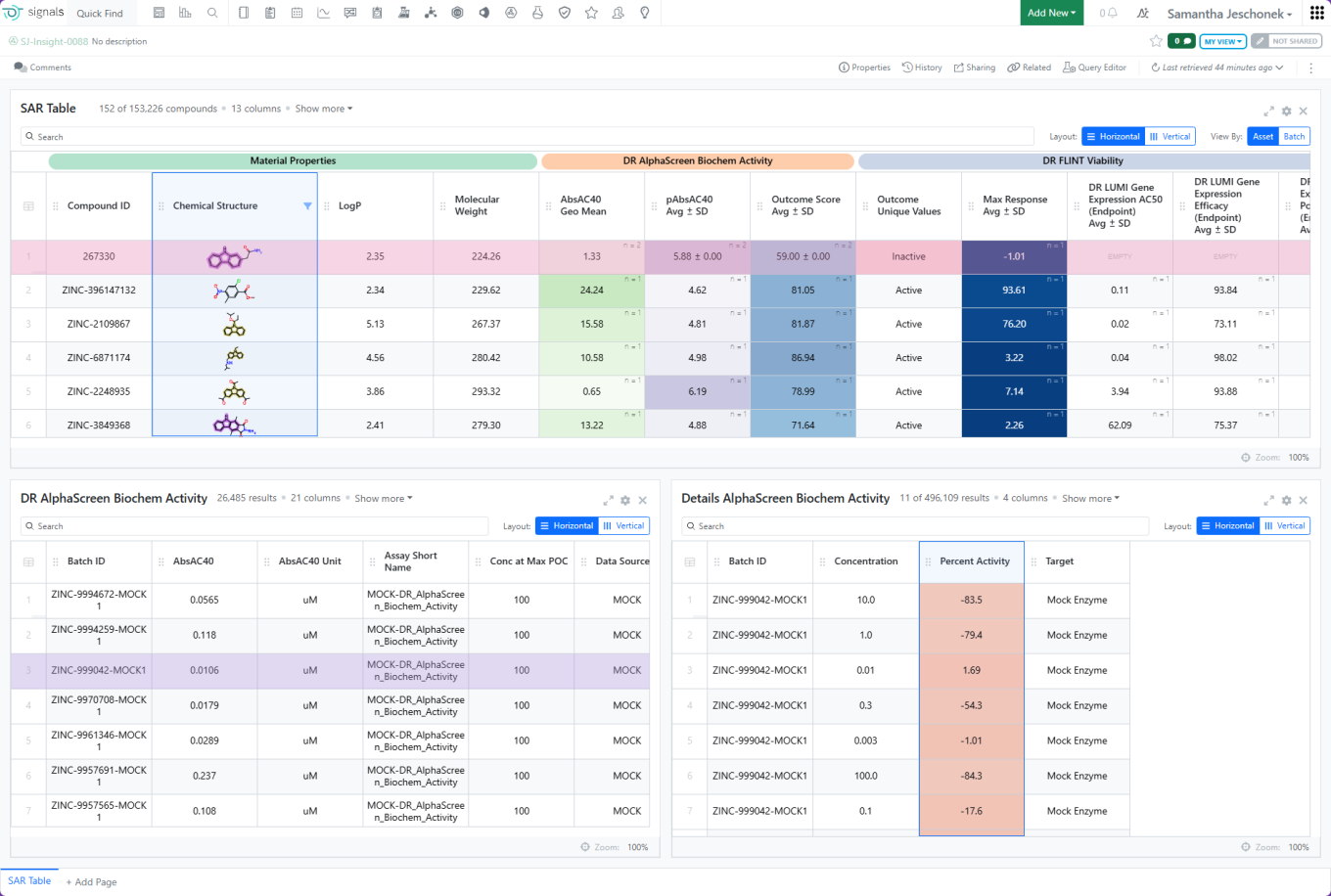Image resolution: width=1331 pixels, height=896 pixels.
Task: Click the lightbulb icon in top toolbar
Action: (x=645, y=13)
